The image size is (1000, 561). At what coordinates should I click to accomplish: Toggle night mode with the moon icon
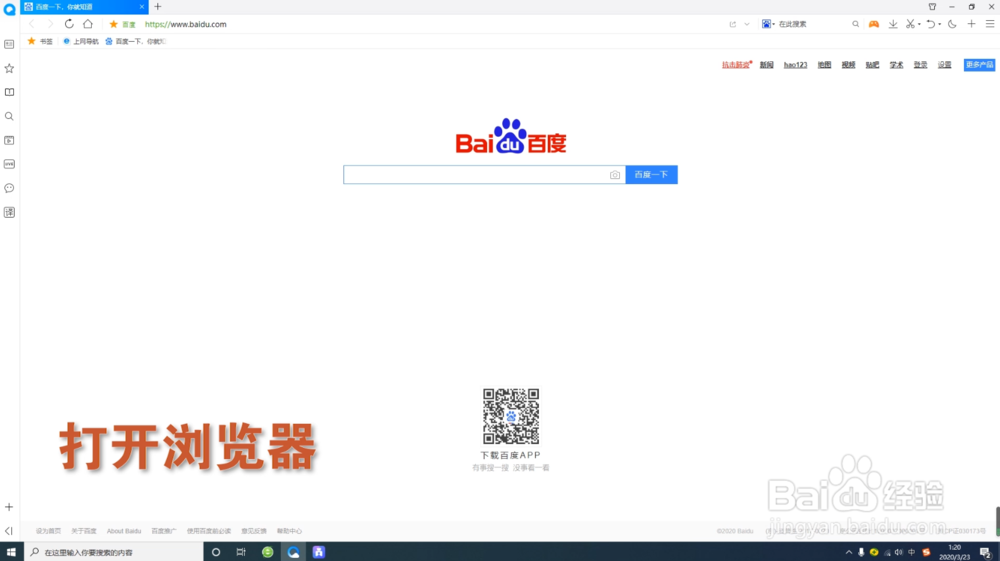[952, 24]
